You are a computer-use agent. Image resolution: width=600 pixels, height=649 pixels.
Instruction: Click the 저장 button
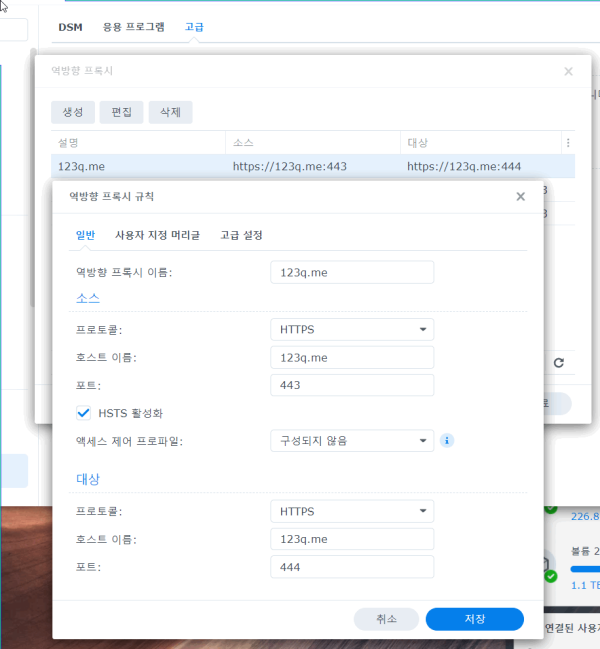click(x=475, y=619)
